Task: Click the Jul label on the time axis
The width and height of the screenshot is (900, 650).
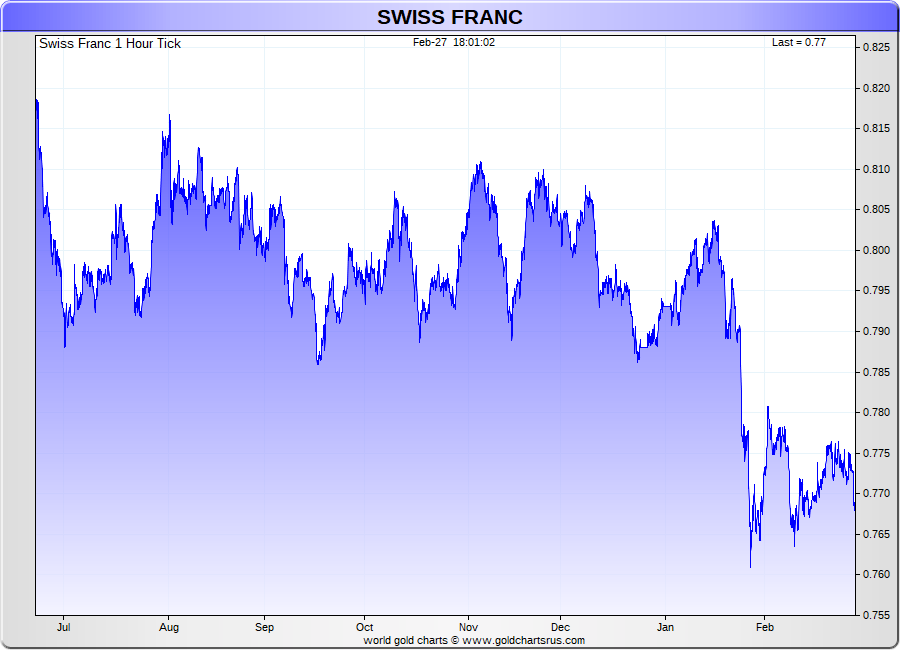Action: point(64,627)
